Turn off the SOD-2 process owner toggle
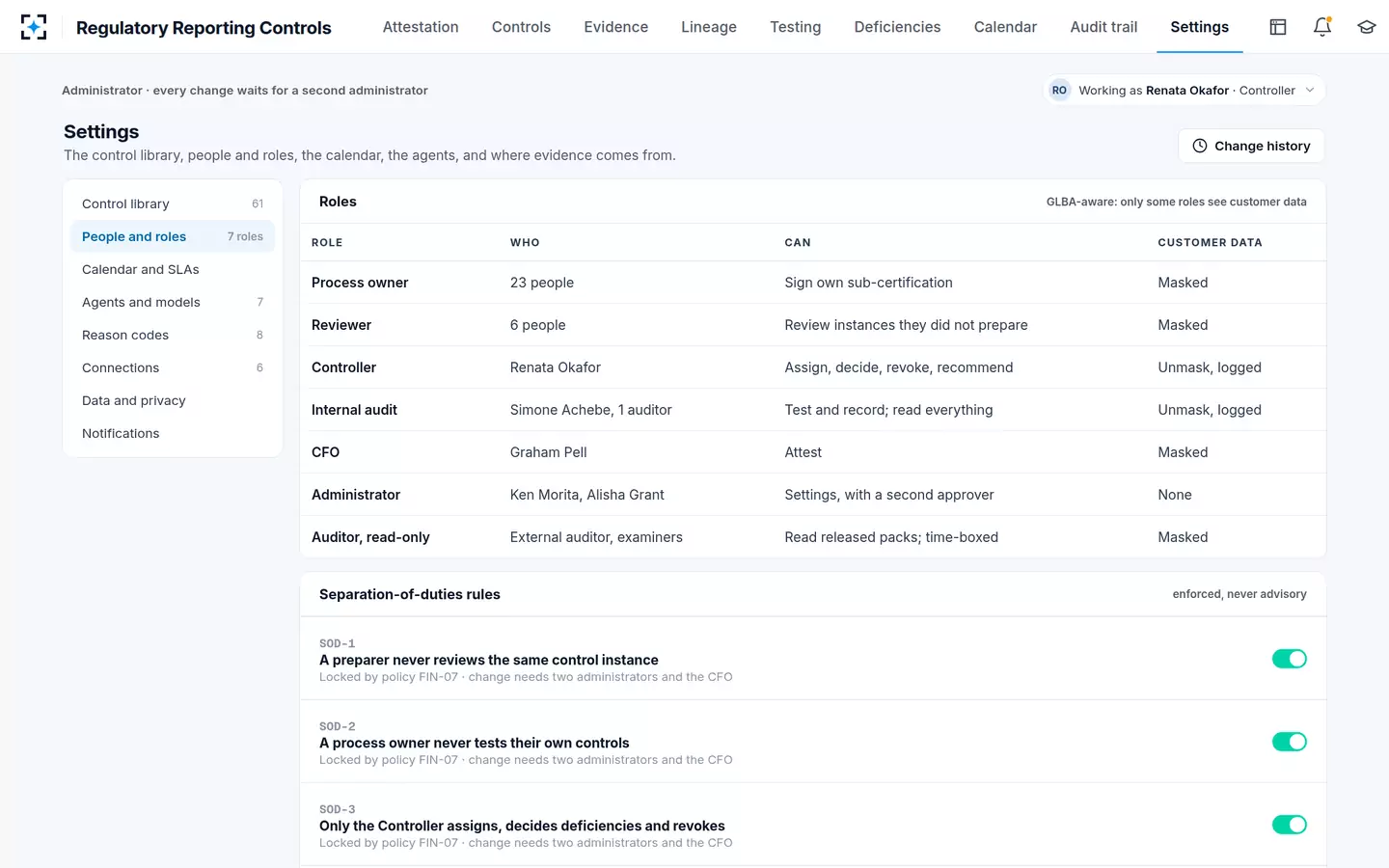 pyautogui.click(x=1290, y=742)
